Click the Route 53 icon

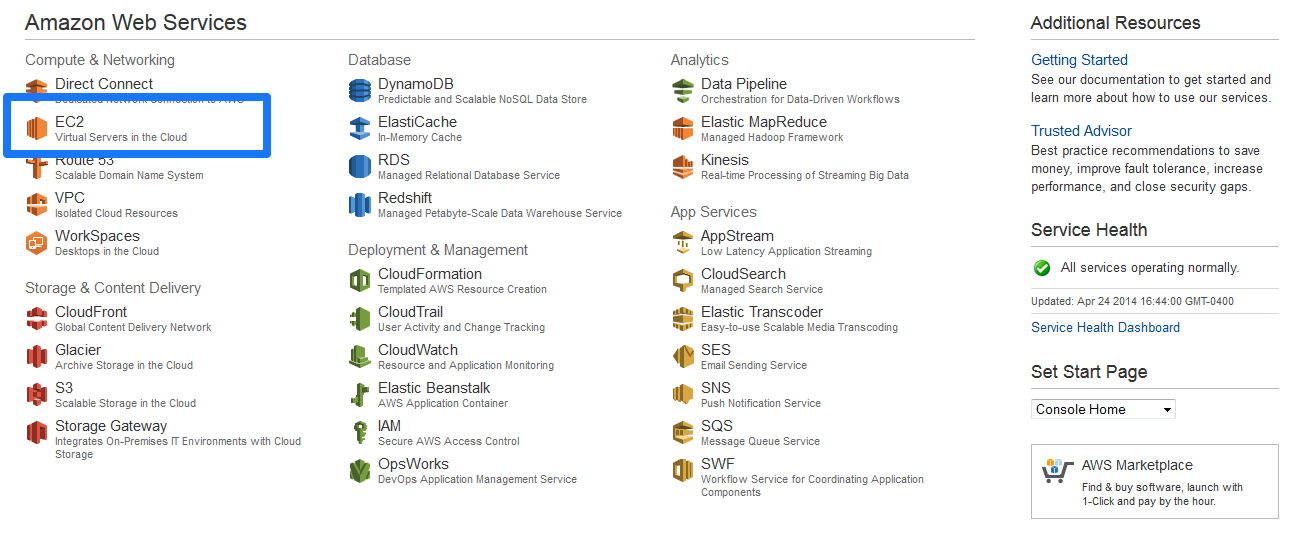pyautogui.click(x=37, y=167)
